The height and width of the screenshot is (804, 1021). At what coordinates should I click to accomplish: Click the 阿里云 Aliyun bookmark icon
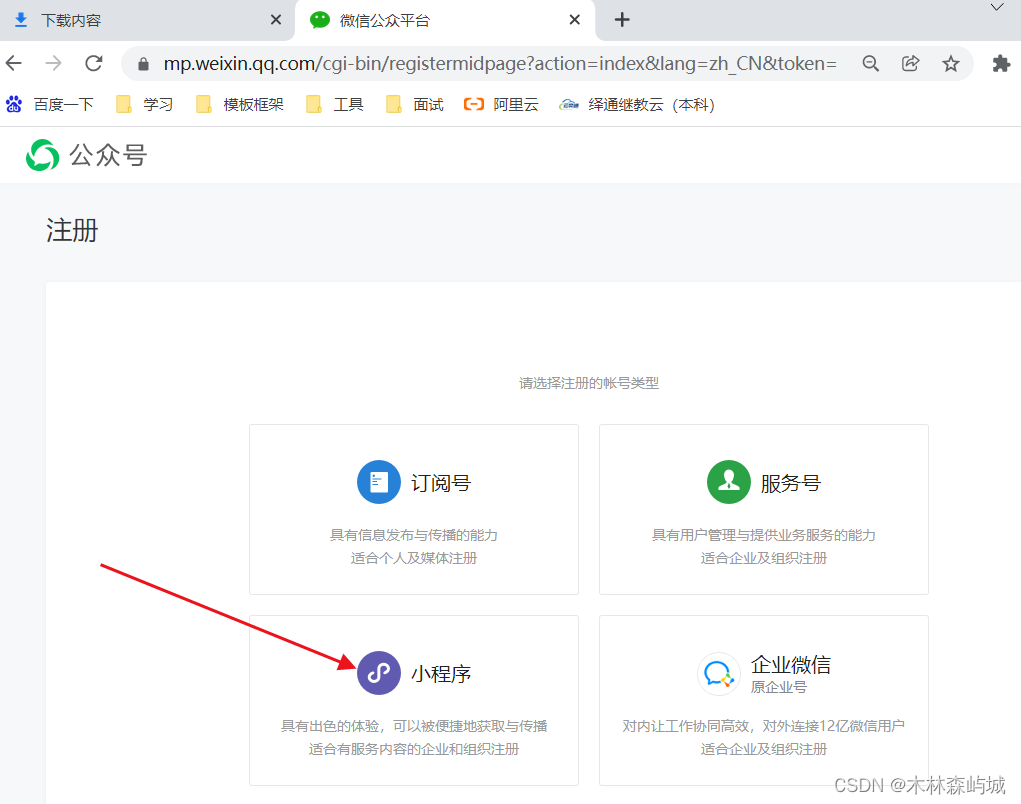473,103
